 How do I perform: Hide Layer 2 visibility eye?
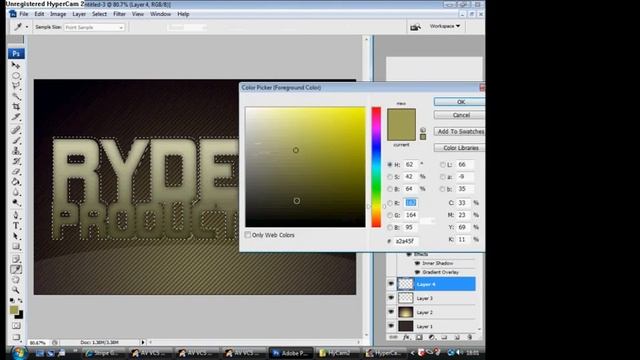pyautogui.click(x=391, y=312)
